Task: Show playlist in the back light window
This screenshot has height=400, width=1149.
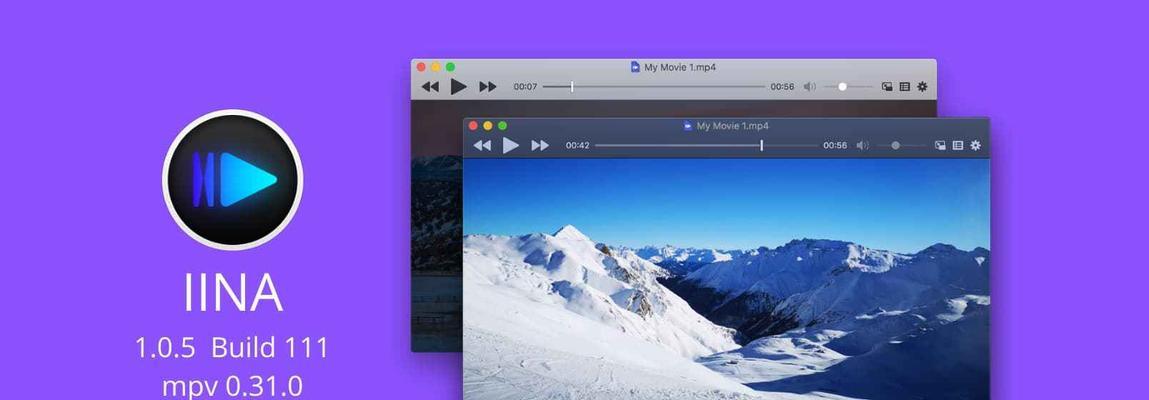Action: point(905,86)
